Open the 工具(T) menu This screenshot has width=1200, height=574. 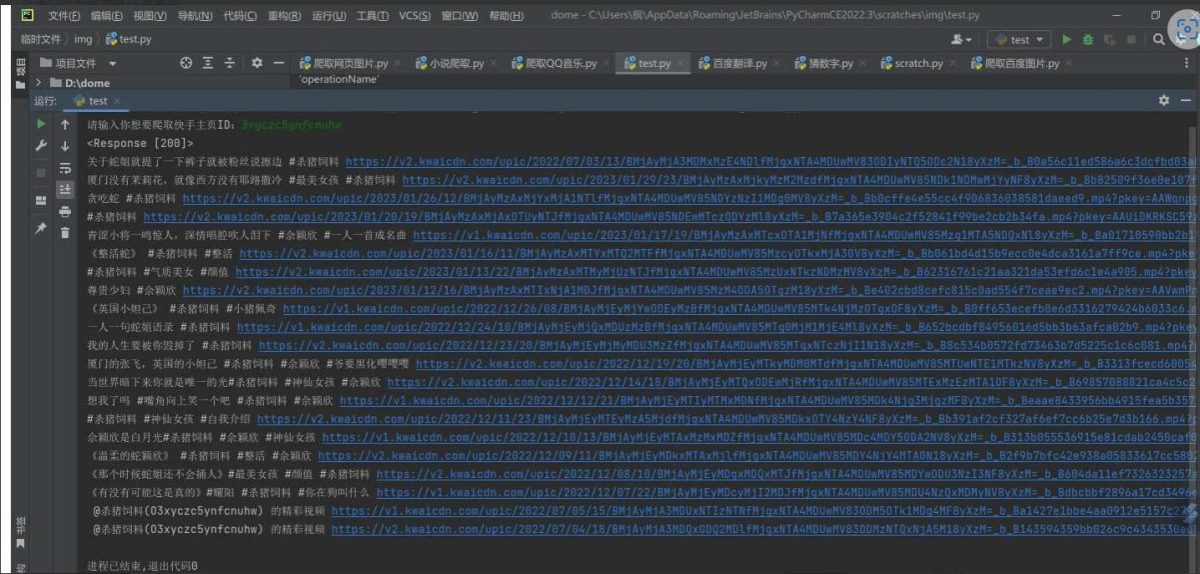tap(373, 16)
